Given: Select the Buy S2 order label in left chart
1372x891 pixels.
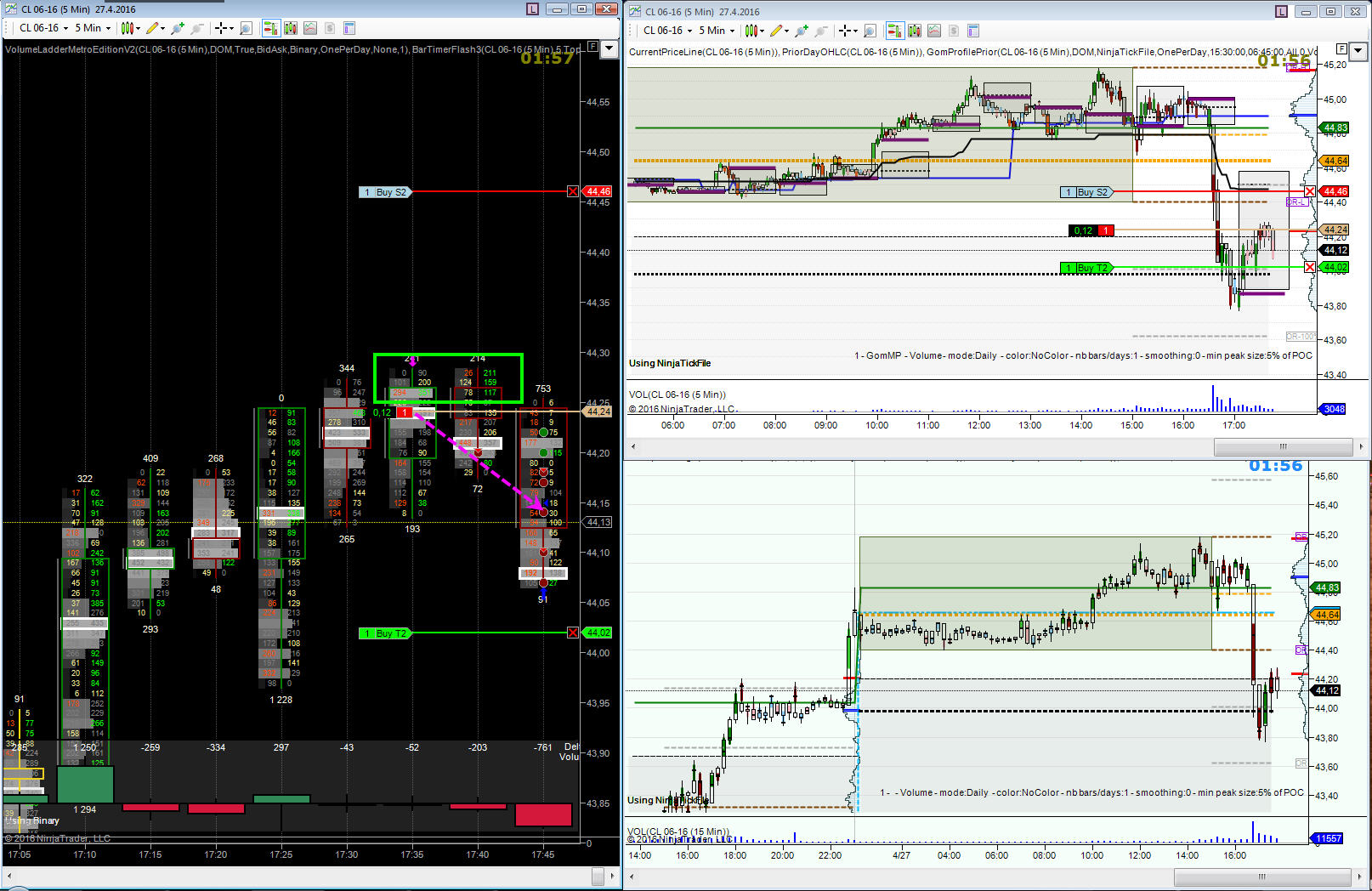Looking at the screenshot, I should pyautogui.click(x=385, y=192).
